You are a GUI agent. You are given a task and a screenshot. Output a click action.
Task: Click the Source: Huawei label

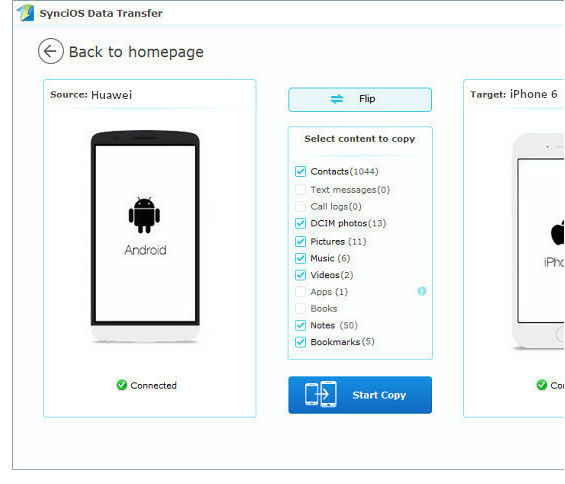tap(91, 95)
